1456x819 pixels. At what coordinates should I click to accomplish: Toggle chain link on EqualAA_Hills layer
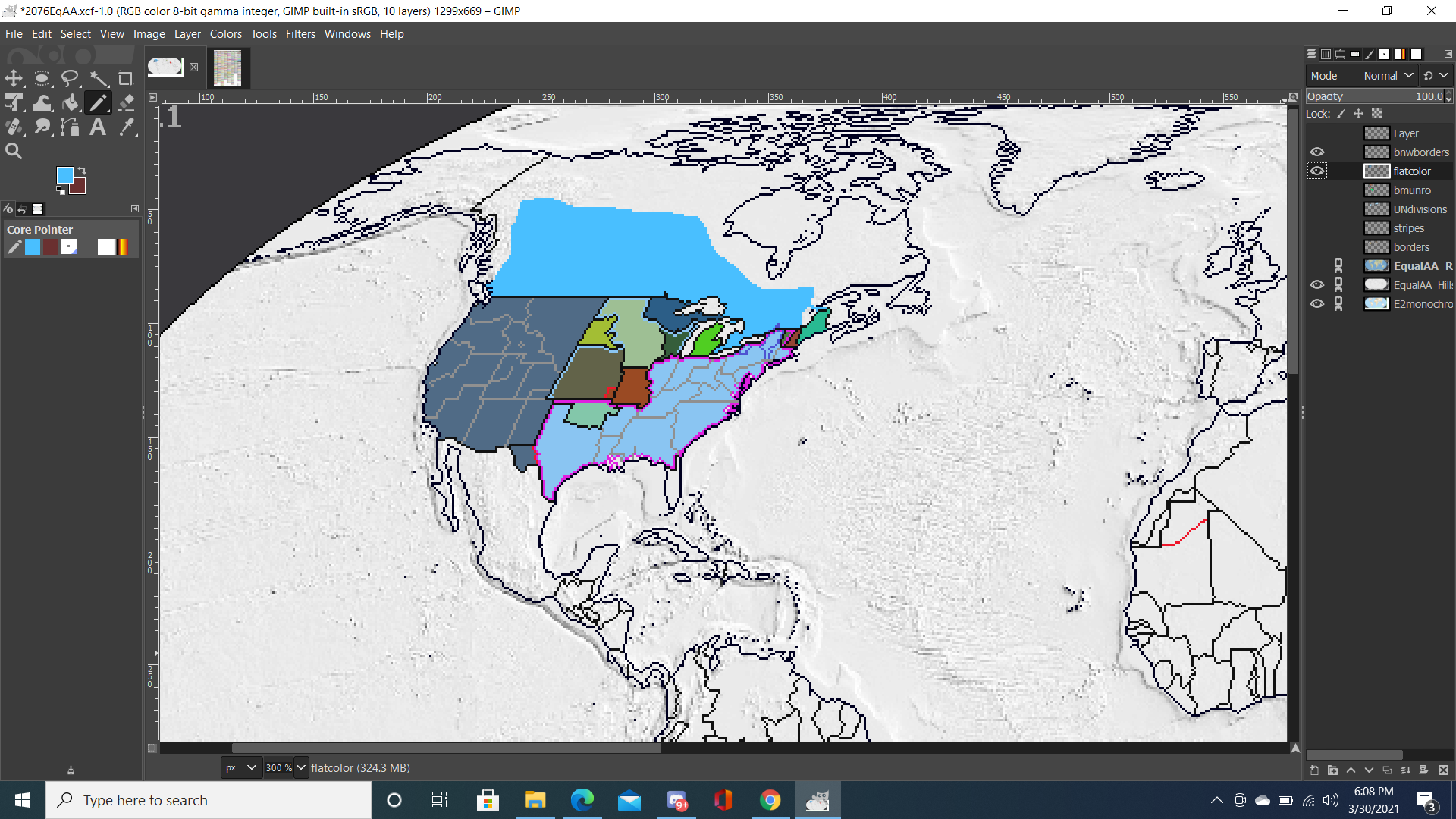point(1338,285)
